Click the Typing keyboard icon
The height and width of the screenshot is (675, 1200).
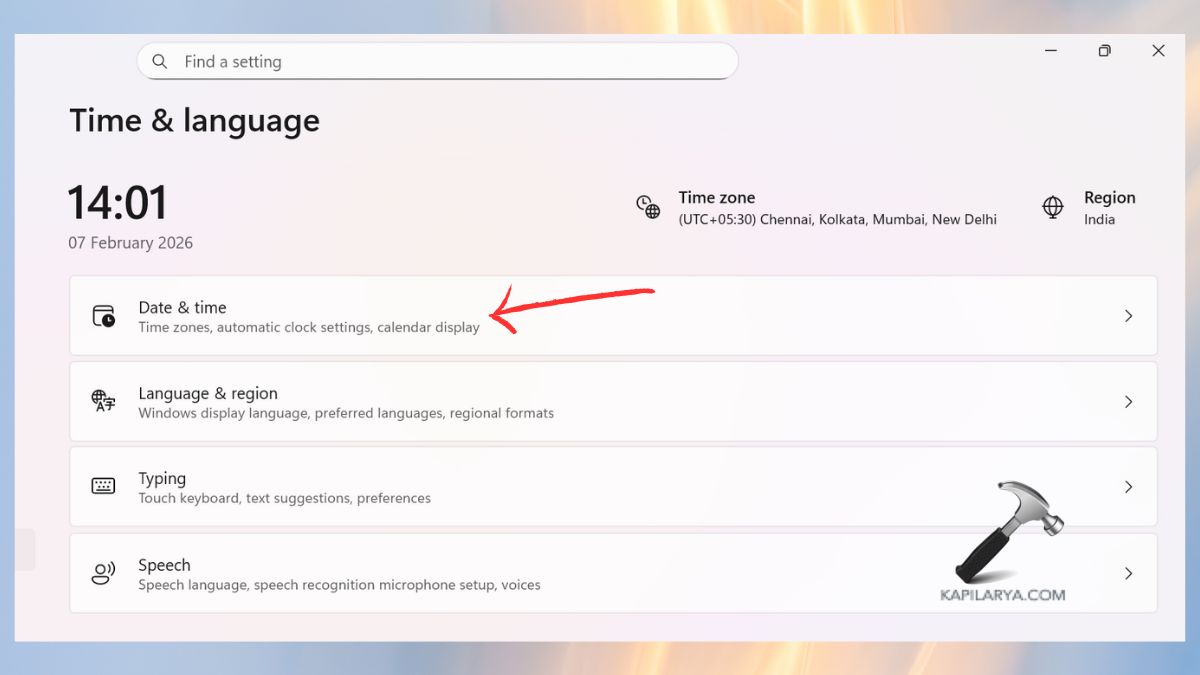103,487
